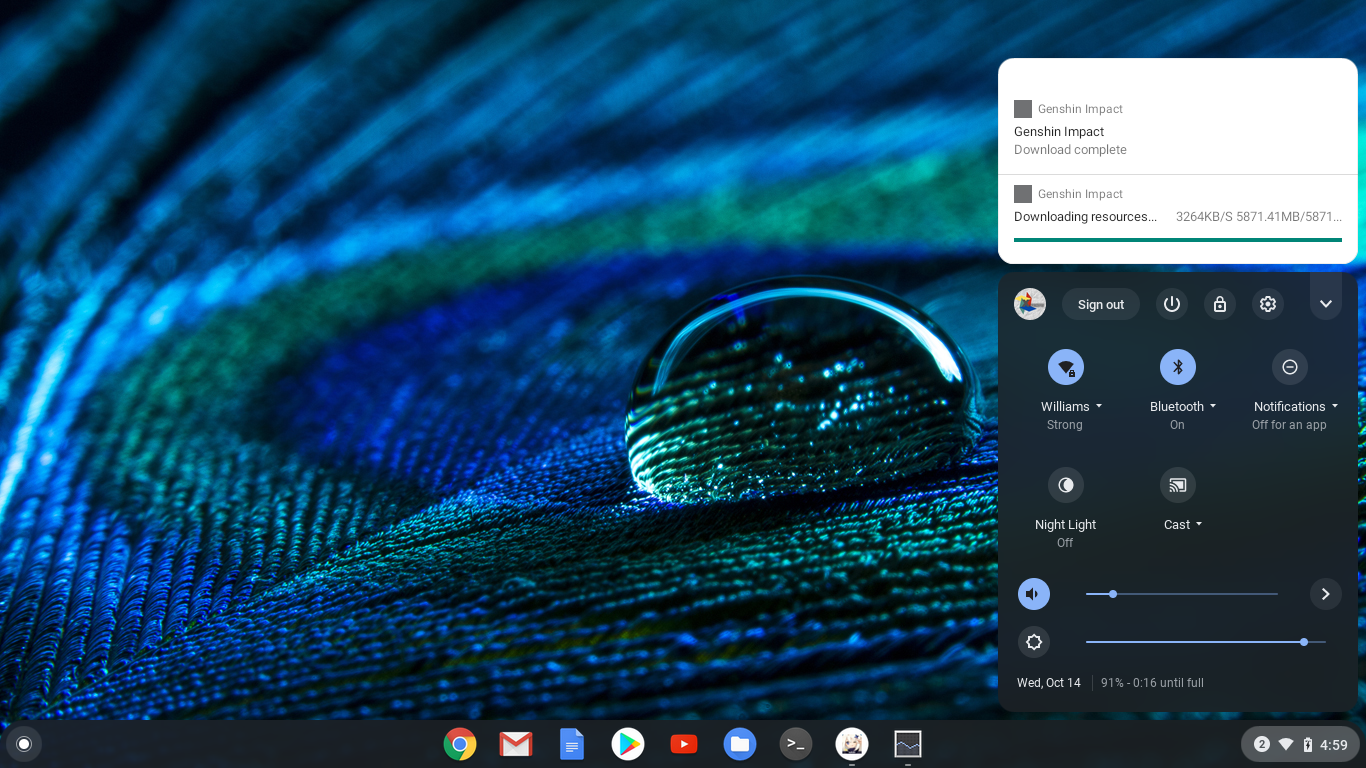Image resolution: width=1366 pixels, height=768 pixels.
Task: Toggle Bluetooth on or off
Action: click(x=1178, y=367)
